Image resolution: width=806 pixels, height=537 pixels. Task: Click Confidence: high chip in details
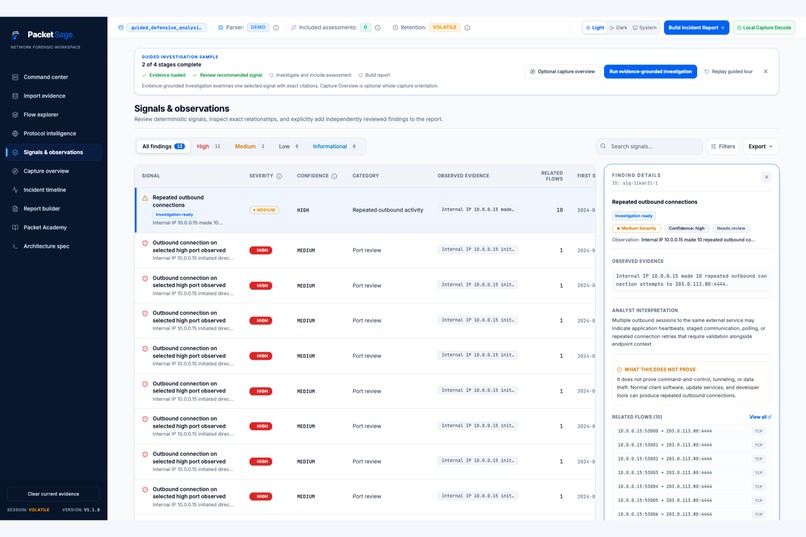tap(686, 228)
